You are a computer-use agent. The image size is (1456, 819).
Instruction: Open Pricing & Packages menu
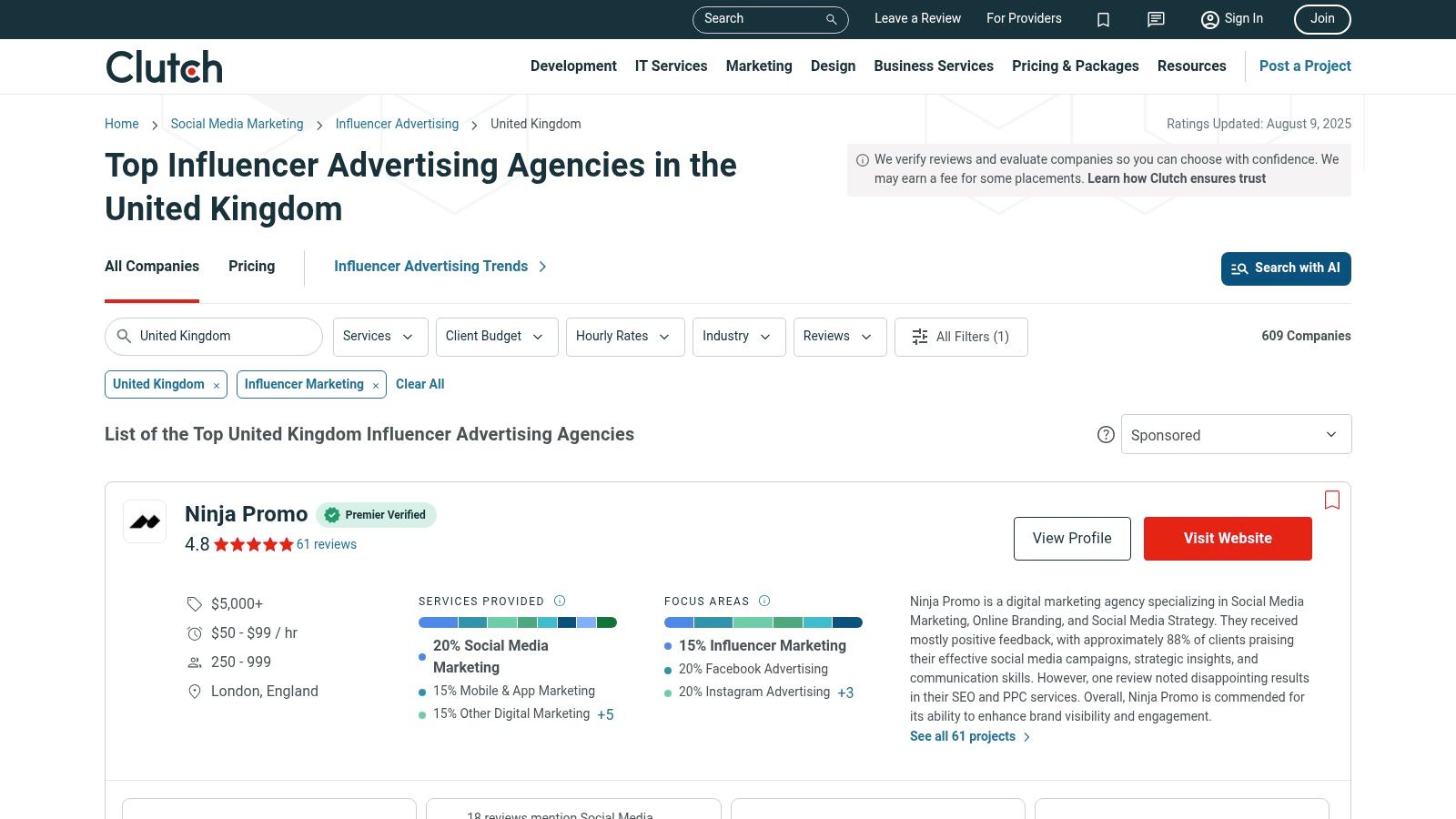point(1075,66)
